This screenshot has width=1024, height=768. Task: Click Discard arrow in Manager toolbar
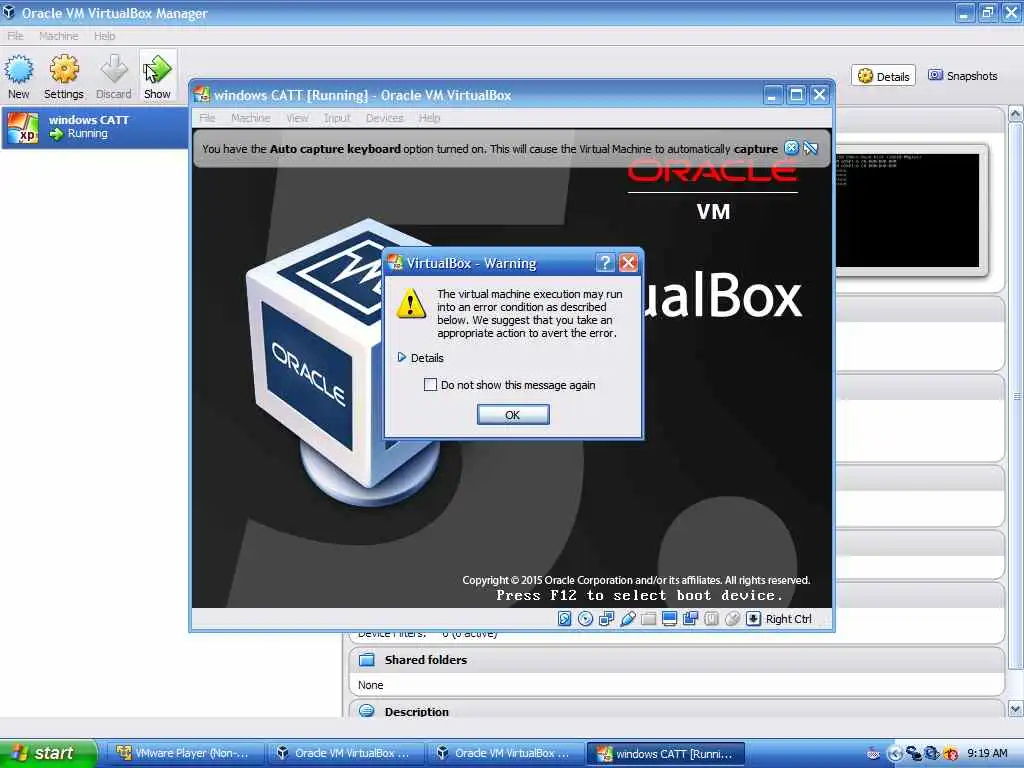click(114, 76)
